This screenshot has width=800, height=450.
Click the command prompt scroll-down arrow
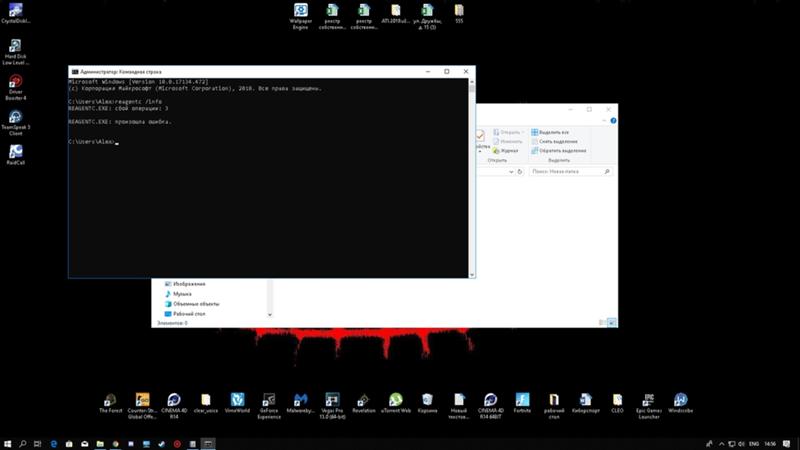472,275
